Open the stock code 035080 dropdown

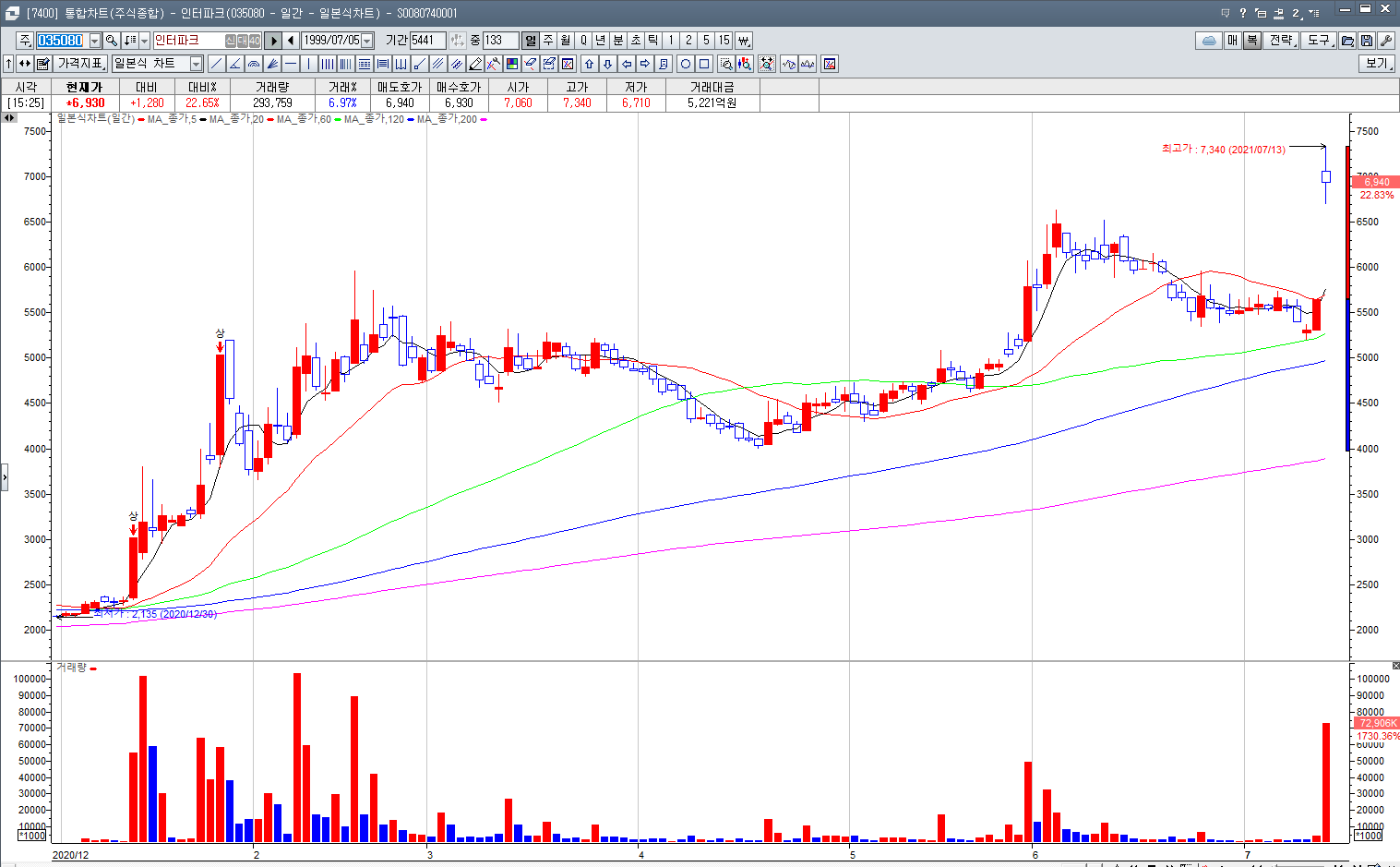pyautogui.click(x=94, y=41)
